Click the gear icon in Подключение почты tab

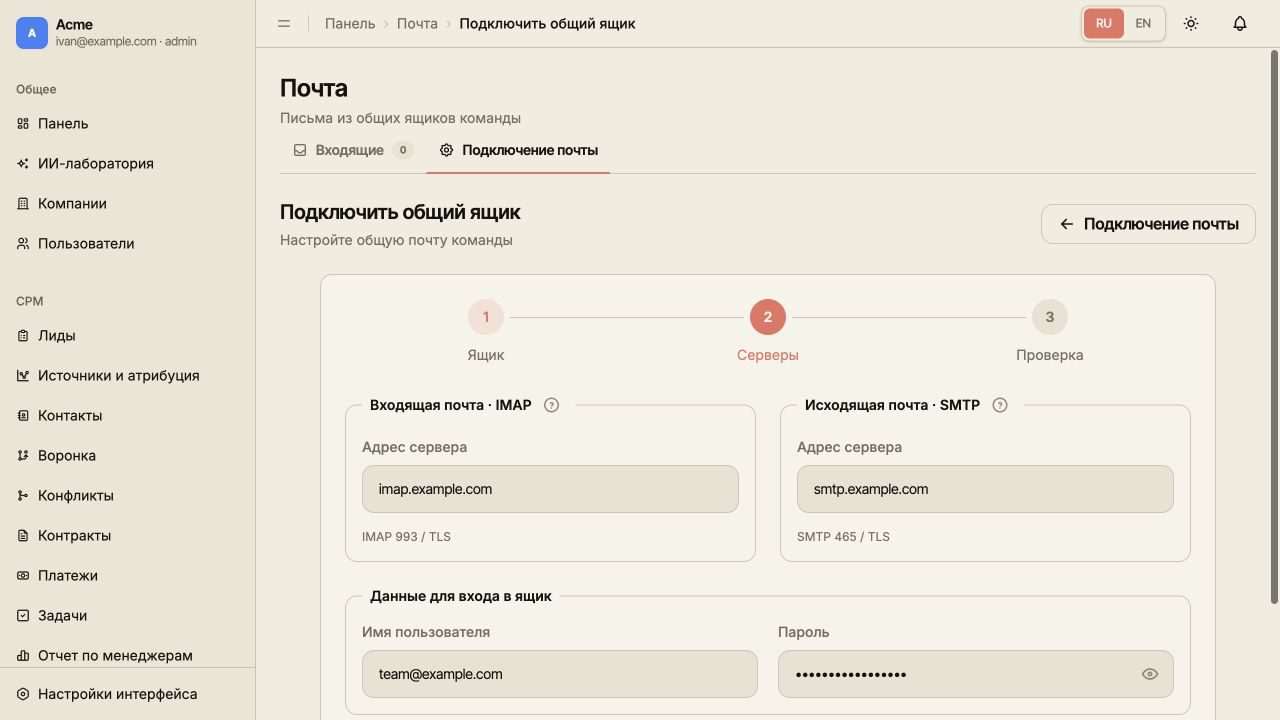447,150
